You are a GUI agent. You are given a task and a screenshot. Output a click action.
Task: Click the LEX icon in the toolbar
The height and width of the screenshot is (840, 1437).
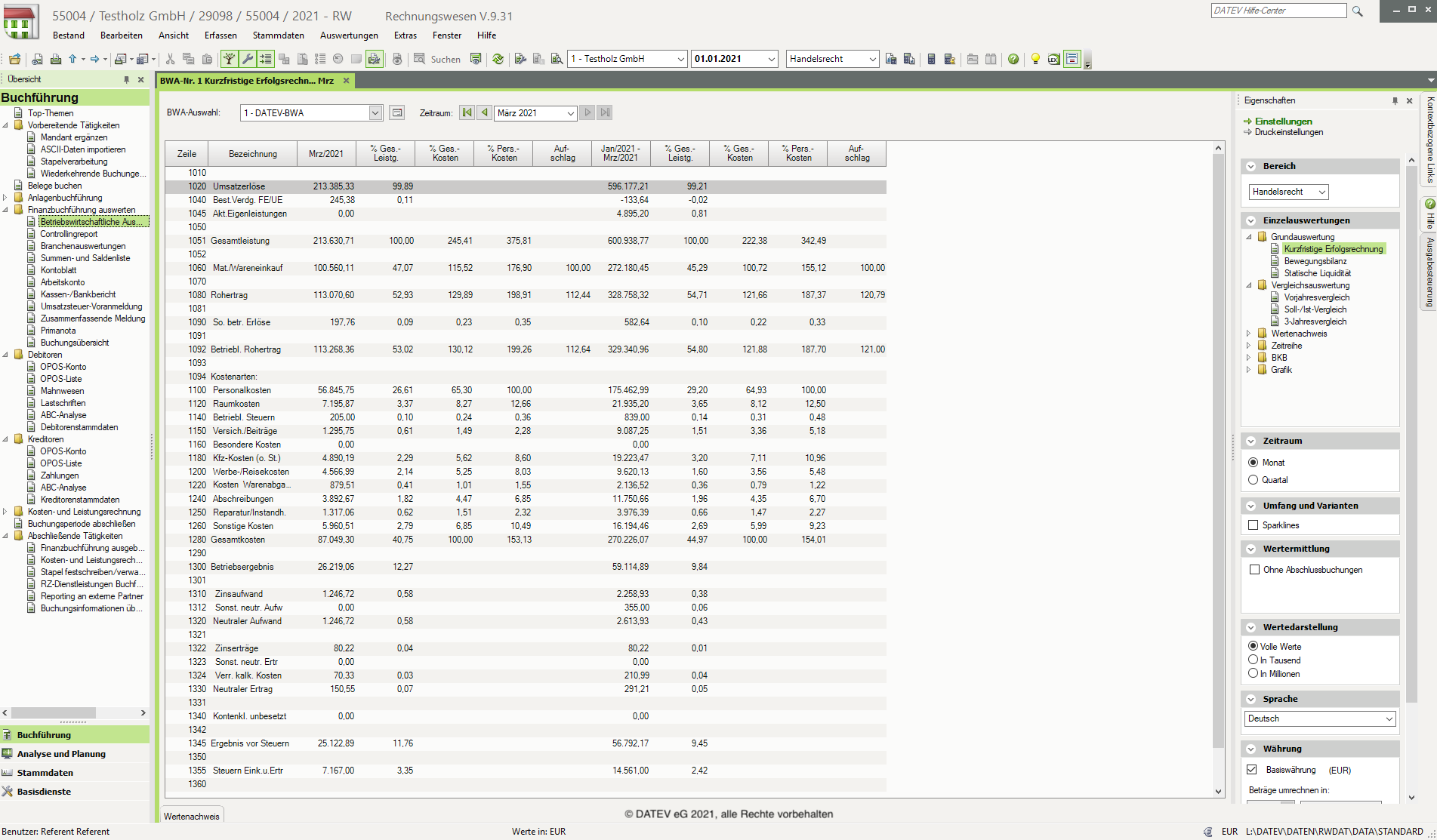pyautogui.click(x=1053, y=59)
